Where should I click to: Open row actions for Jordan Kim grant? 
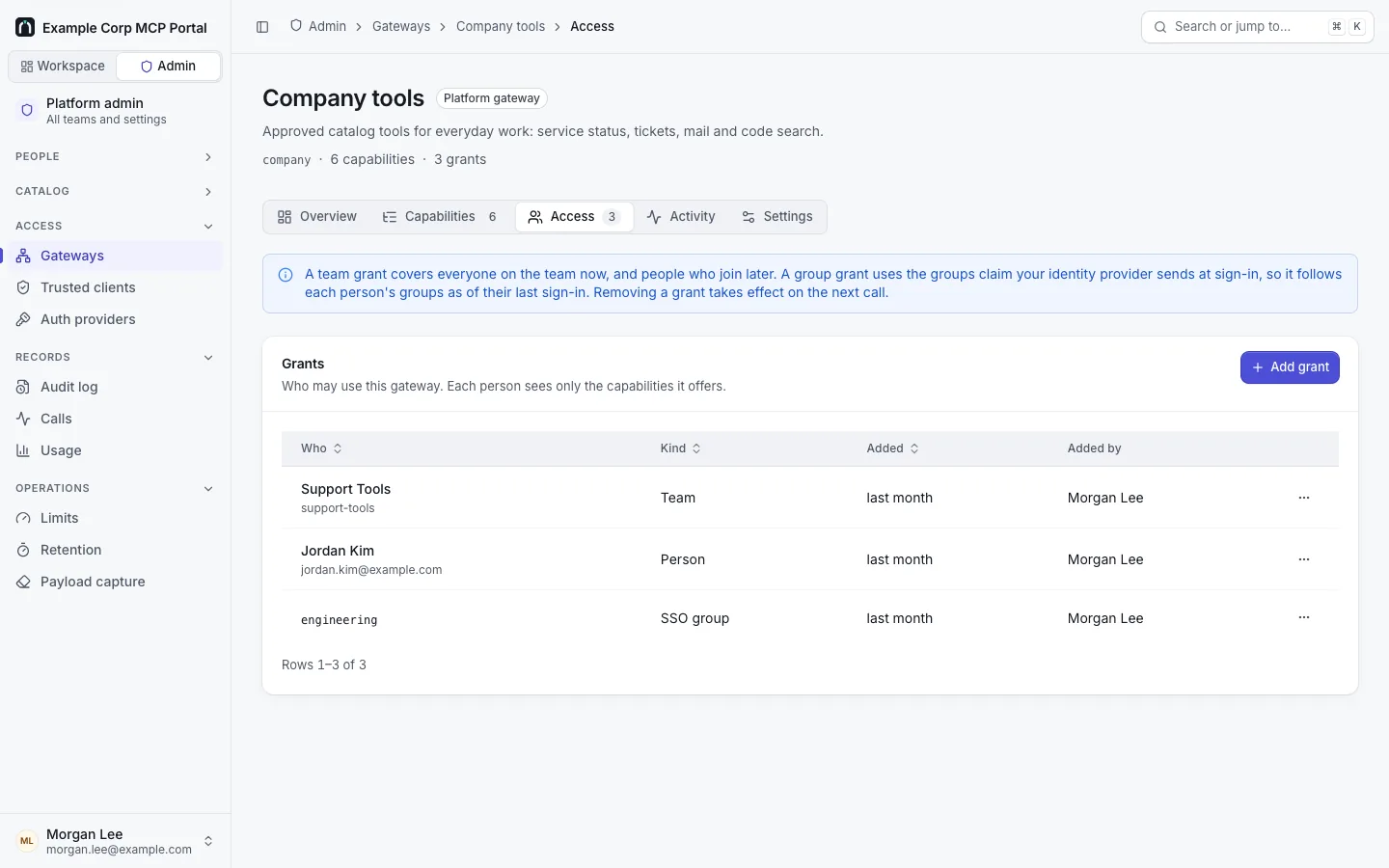pyautogui.click(x=1304, y=559)
